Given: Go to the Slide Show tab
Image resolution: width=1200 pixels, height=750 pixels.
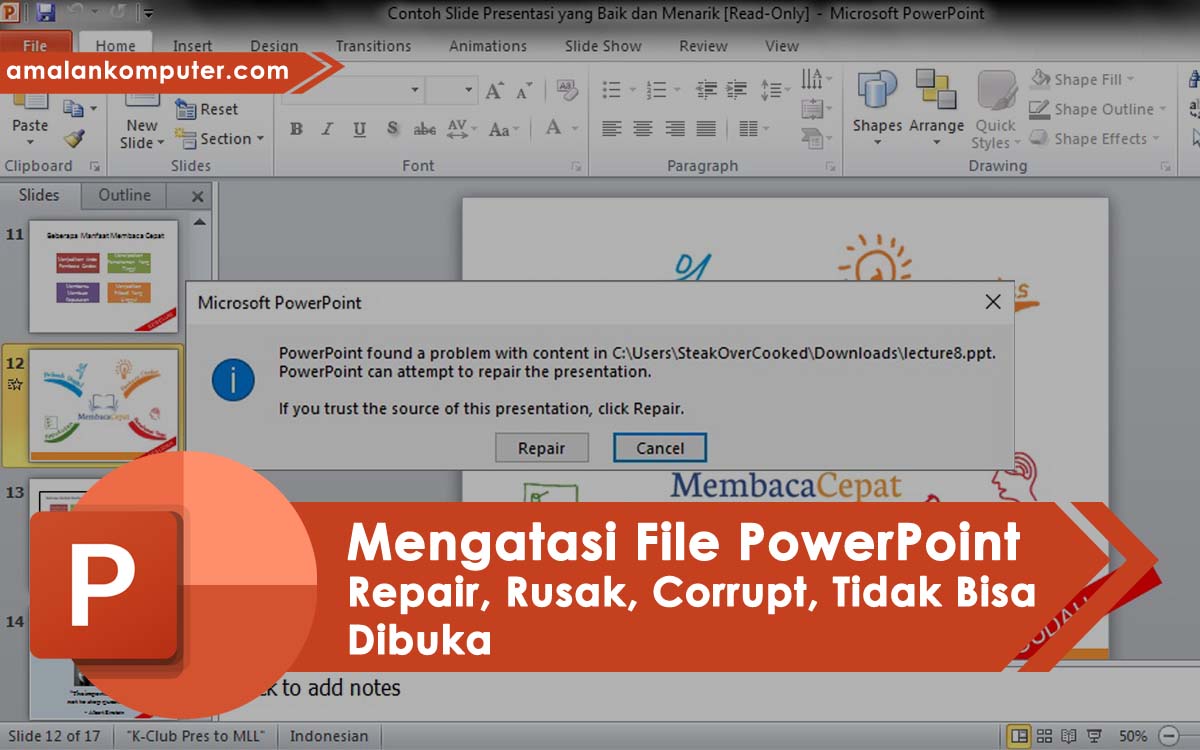Looking at the screenshot, I should (x=603, y=46).
